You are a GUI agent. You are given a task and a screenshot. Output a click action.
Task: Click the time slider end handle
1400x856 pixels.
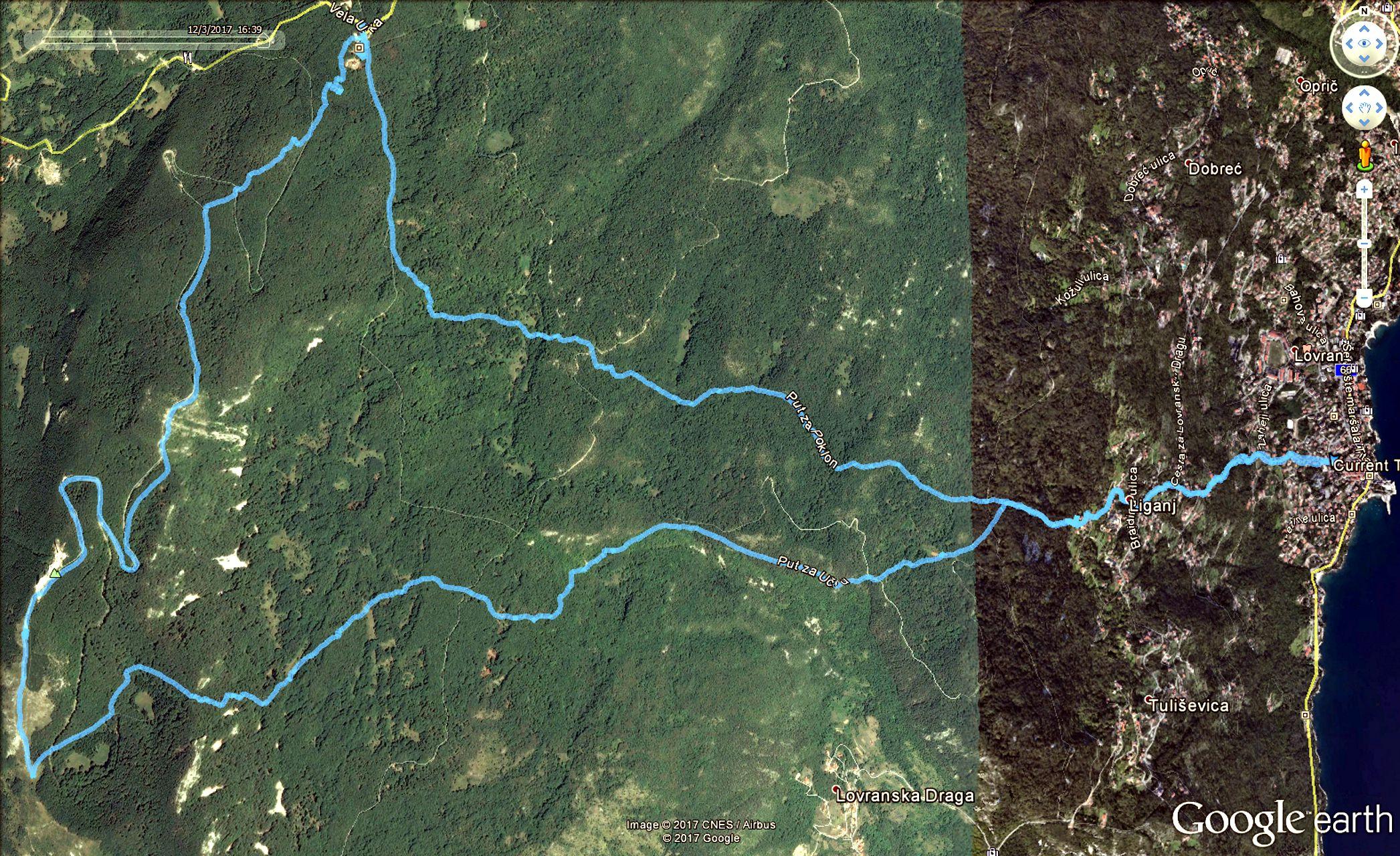tap(263, 41)
